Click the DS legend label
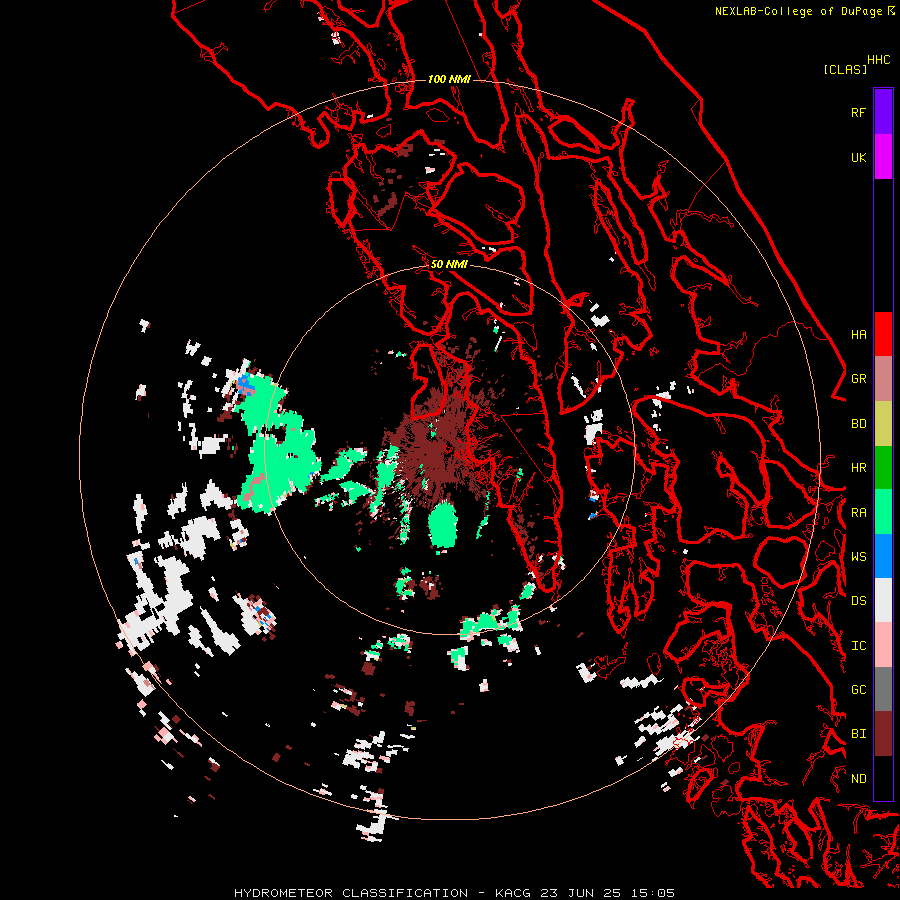Image resolution: width=900 pixels, height=900 pixels. point(858,601)
